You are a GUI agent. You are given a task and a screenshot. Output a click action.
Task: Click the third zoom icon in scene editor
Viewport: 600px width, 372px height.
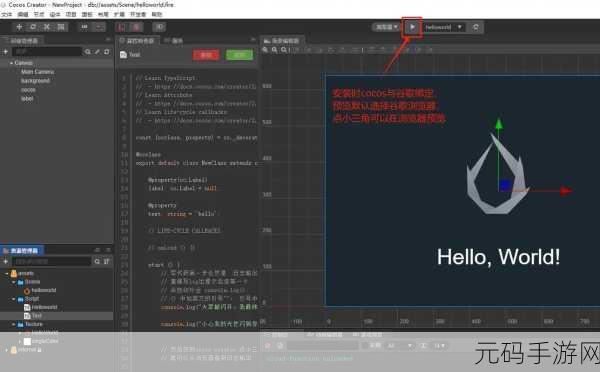[x=284, y=50]
